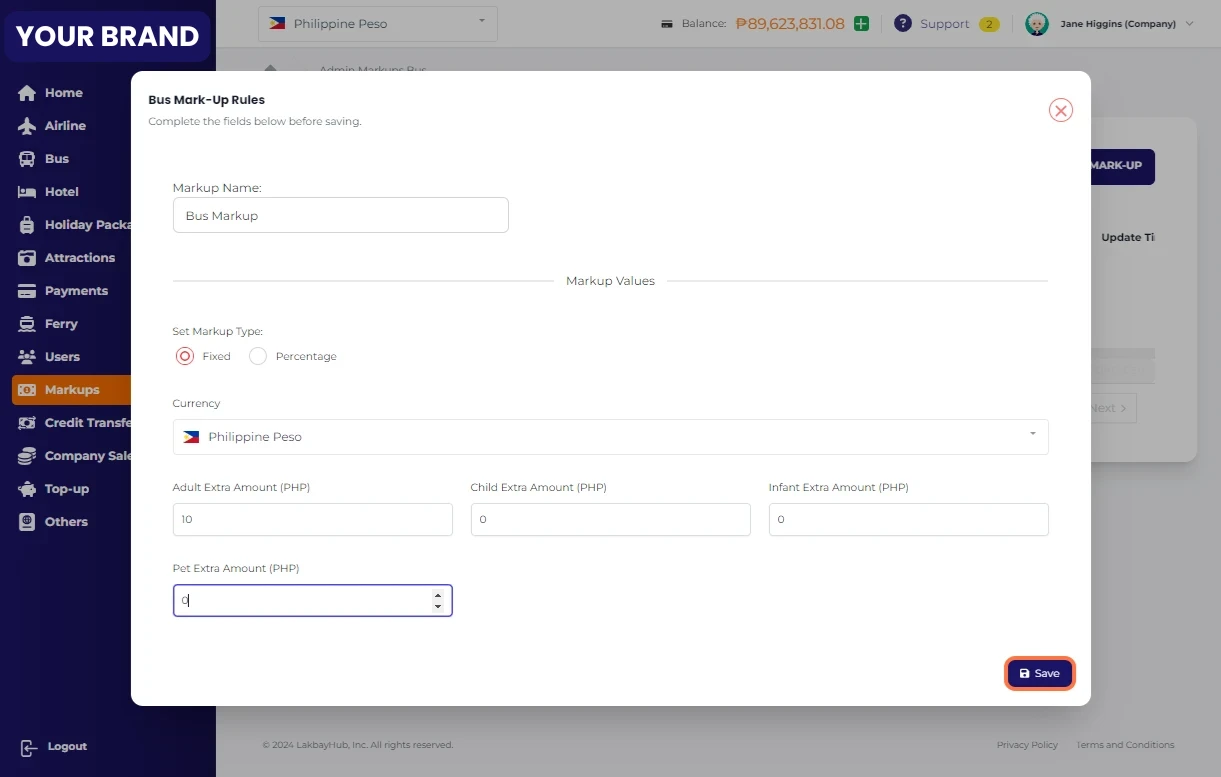1221x777 pixels.
Task: Click the Home icon in sidebar
Action: [27, 93]
